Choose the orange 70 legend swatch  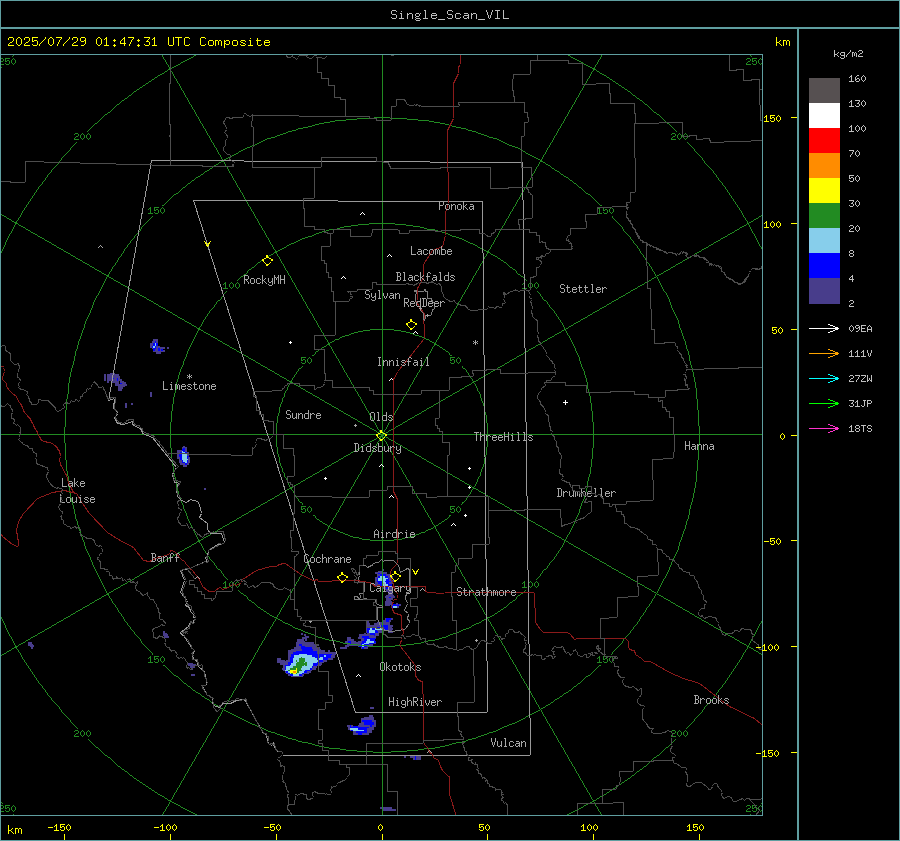click(824, 166)
